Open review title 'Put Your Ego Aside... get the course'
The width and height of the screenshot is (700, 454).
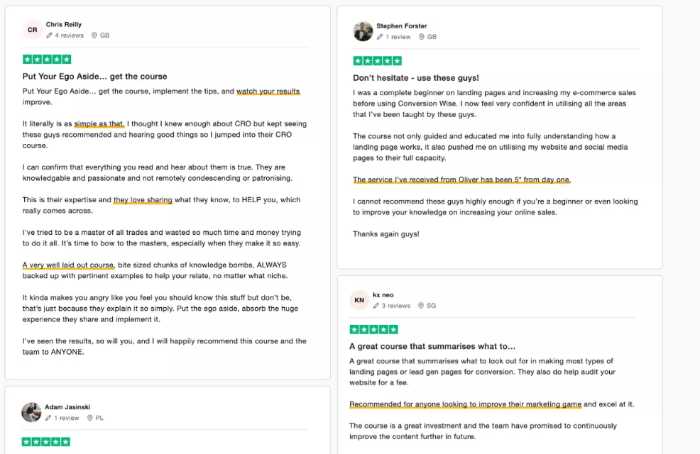[x=95, y=76]
